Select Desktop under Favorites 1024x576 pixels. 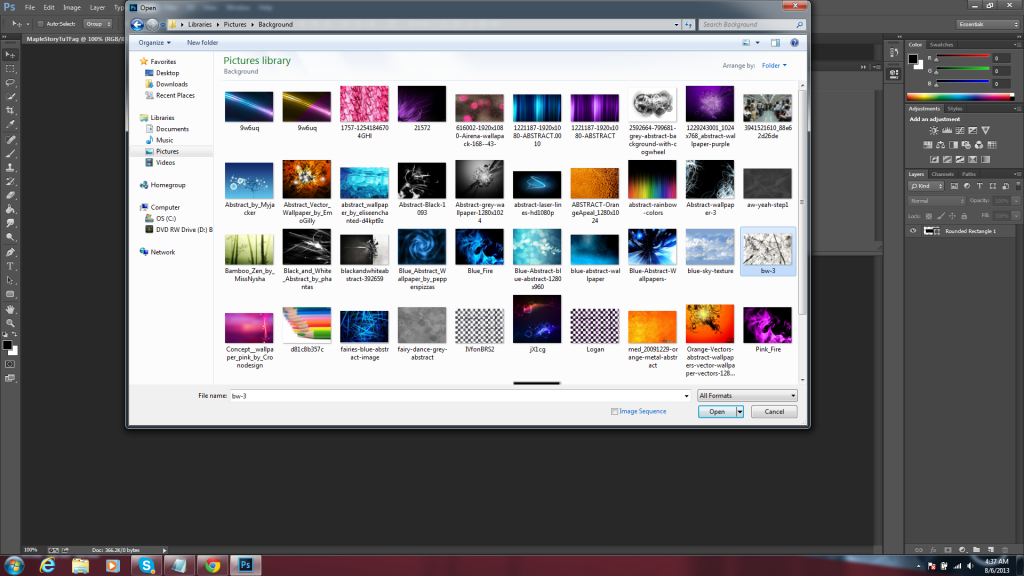tap(167, 73)
